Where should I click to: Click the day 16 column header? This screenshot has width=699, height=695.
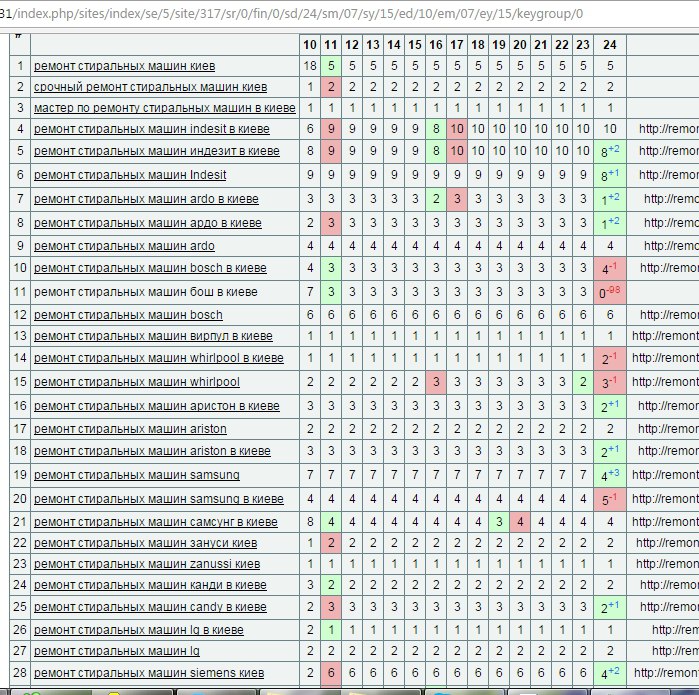(x=436, y=45)
